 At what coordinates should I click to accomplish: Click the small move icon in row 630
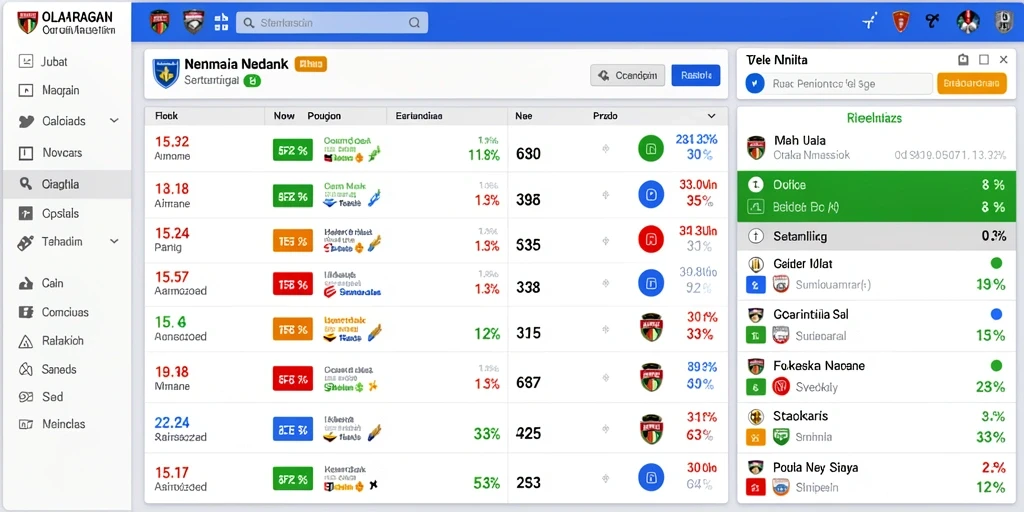coord(605,149)
